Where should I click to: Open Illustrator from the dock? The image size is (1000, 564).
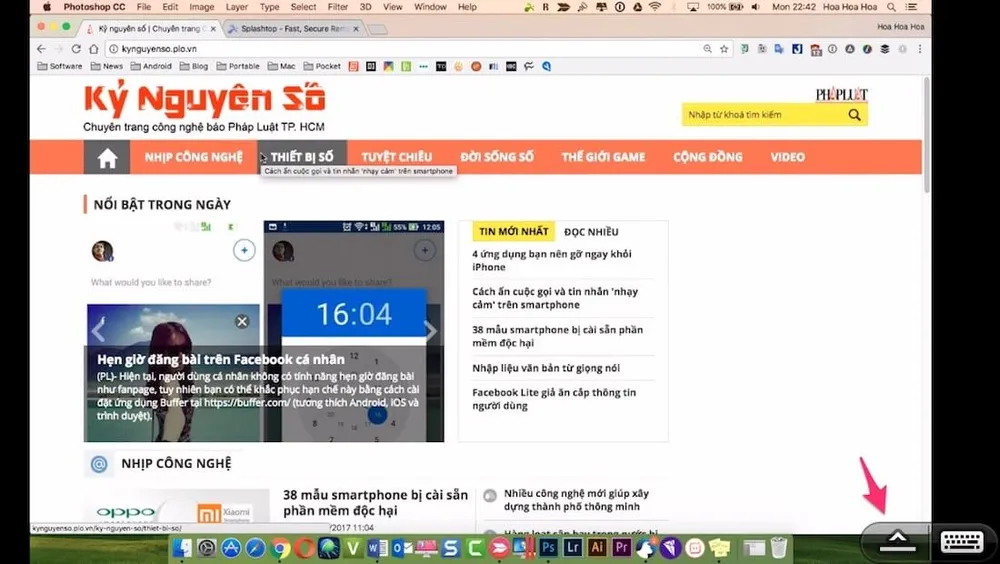[x=597, y=548]
